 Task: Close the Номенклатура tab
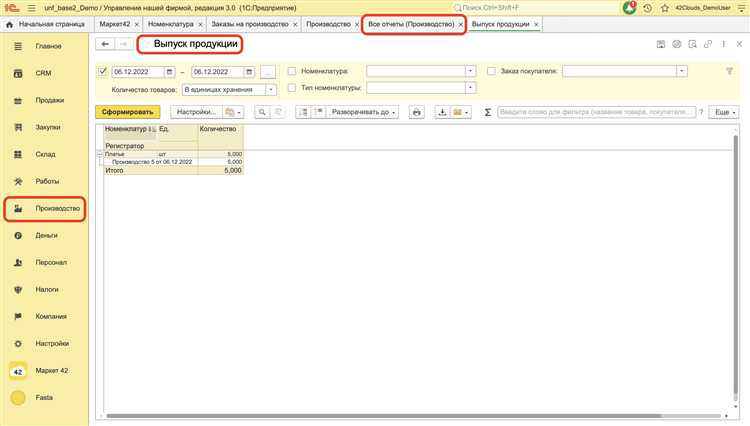click(200, 24)
